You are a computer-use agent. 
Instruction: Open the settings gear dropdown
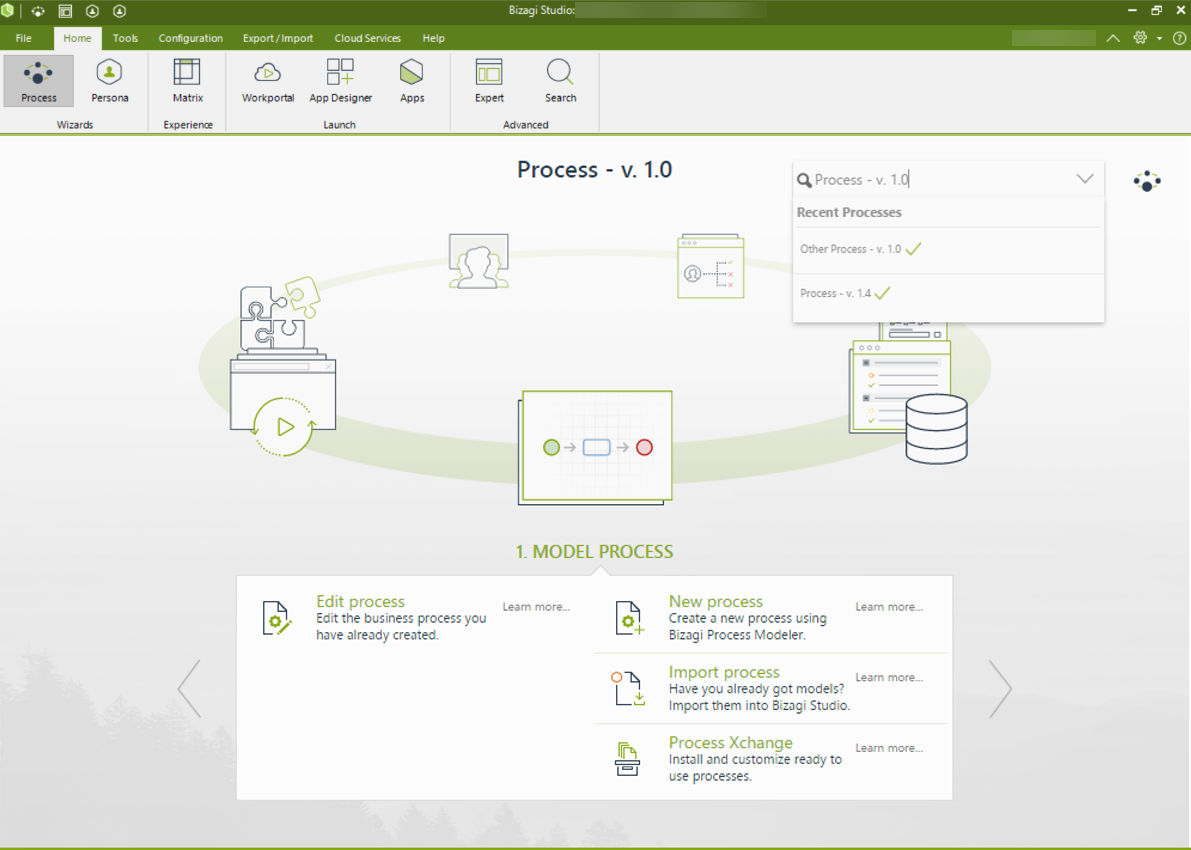coord(1146,38)
